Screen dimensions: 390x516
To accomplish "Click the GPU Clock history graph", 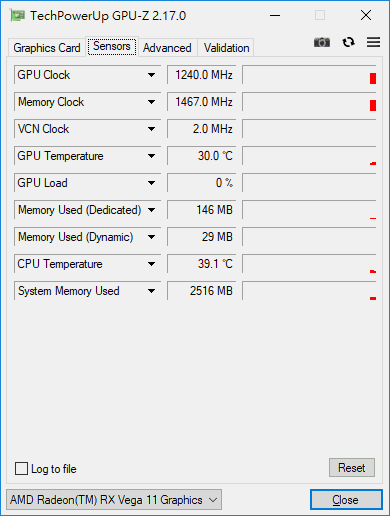I will (309, 75).
